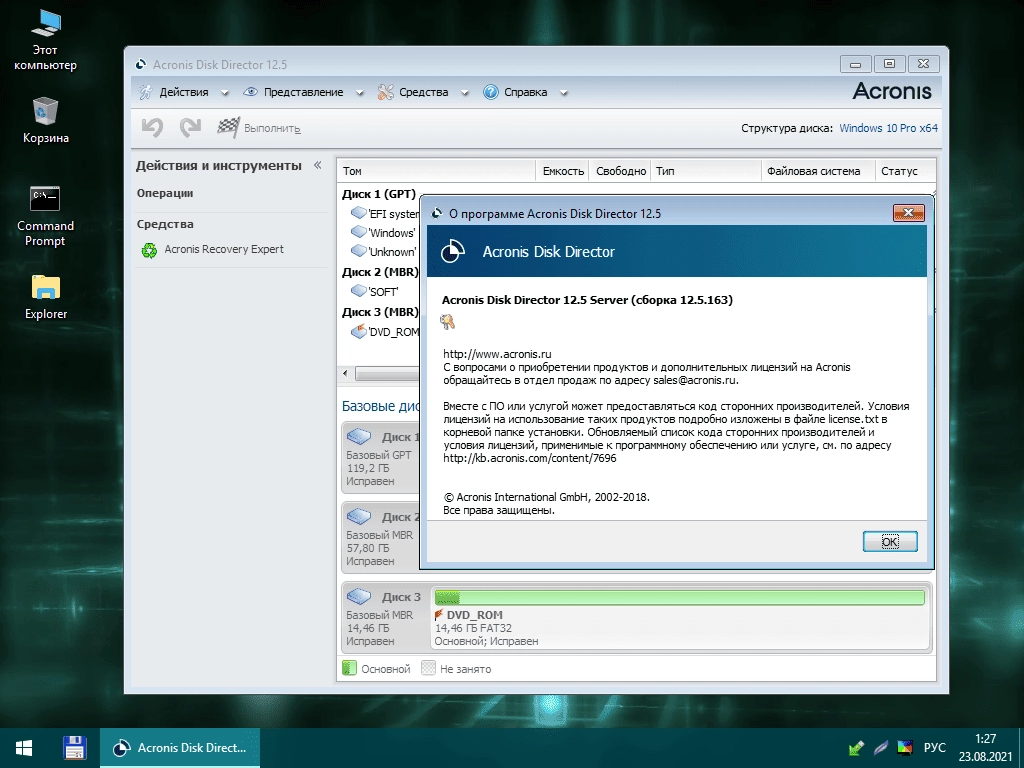The height and width of the screenshot is (768, 1024).
Task: Click left arrow of horizontal scrollbar
Action: click(x=345, y=374)
